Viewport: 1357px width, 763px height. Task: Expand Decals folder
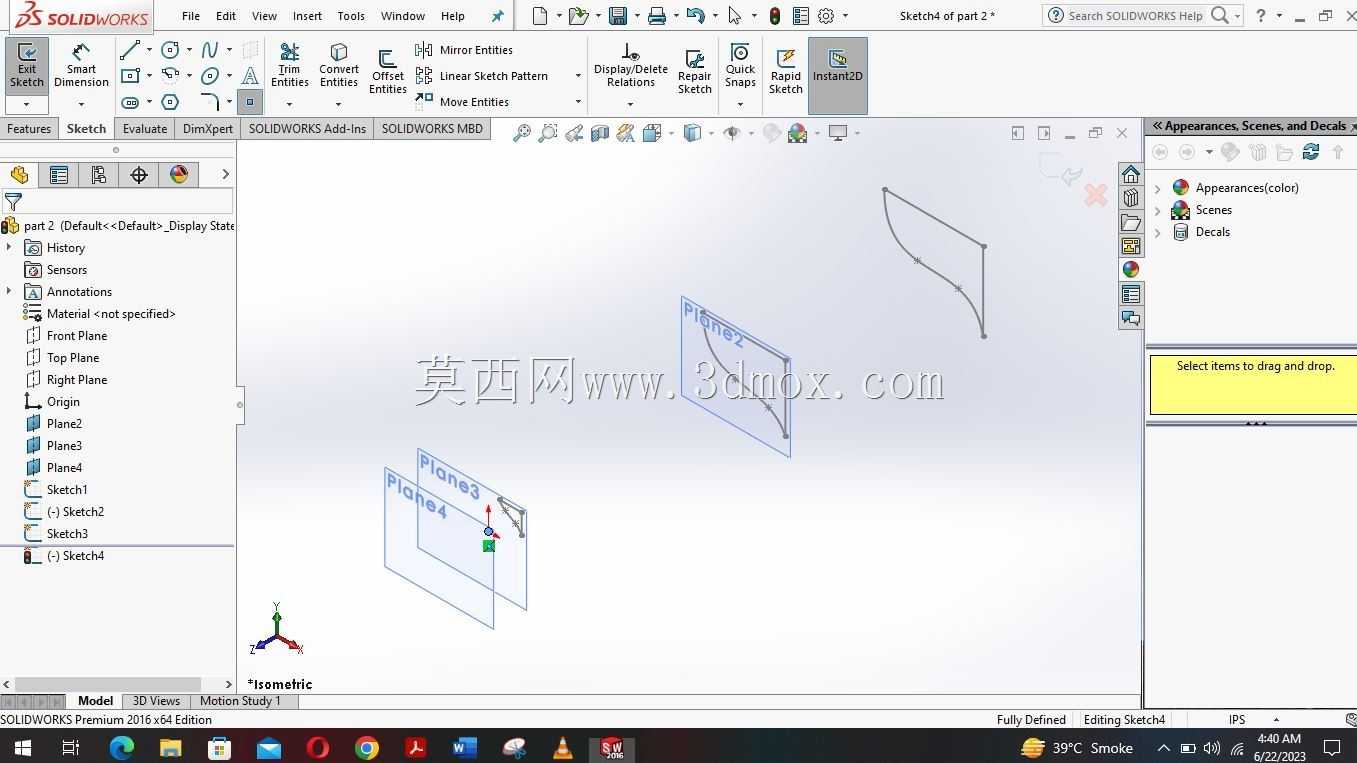[1158, 232]
